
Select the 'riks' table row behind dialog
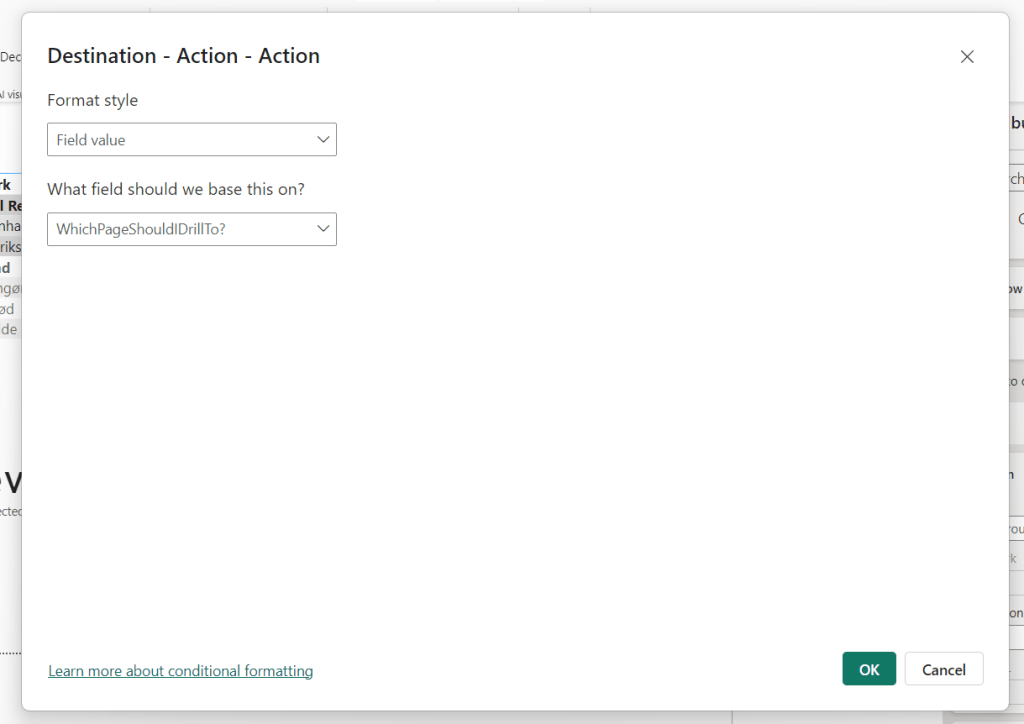(x=10, y=247)
